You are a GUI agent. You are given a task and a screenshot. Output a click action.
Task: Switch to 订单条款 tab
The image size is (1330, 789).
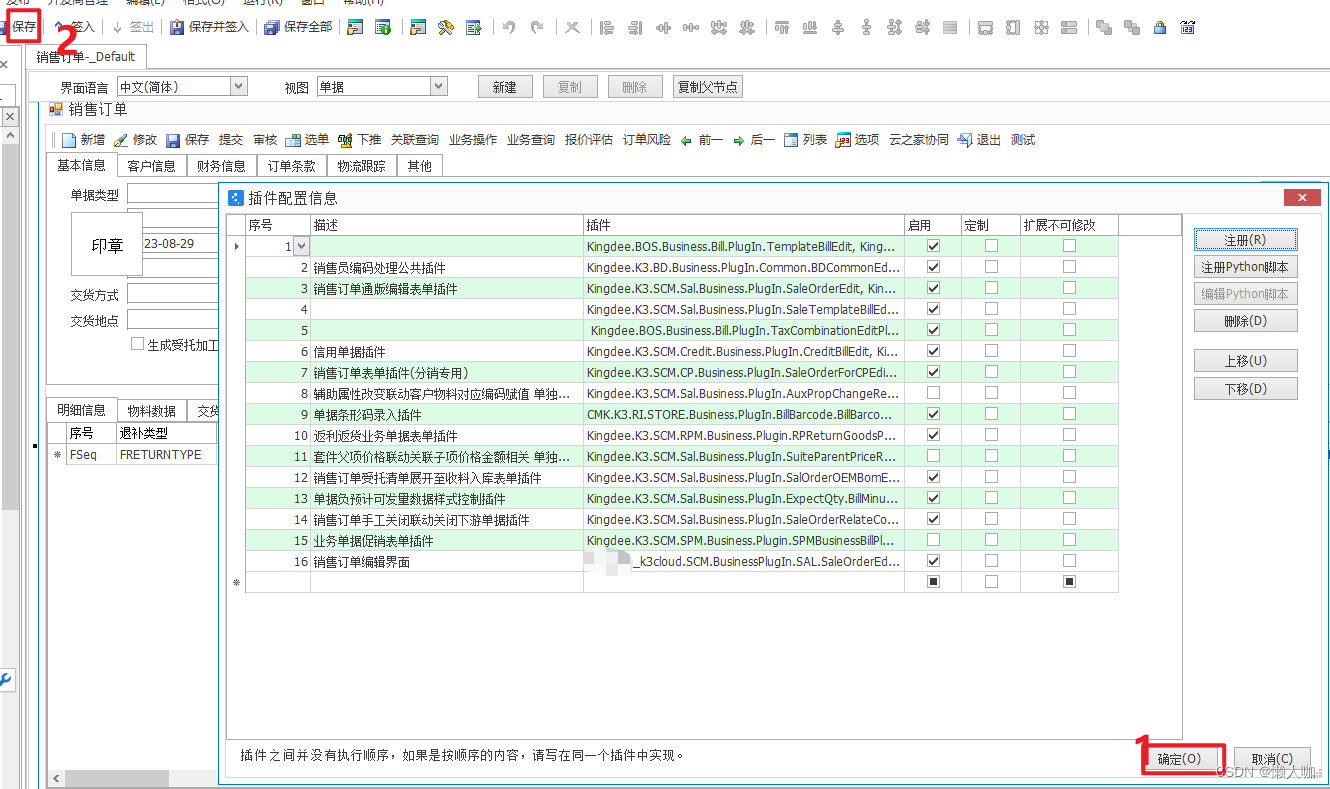click(291, 166)
